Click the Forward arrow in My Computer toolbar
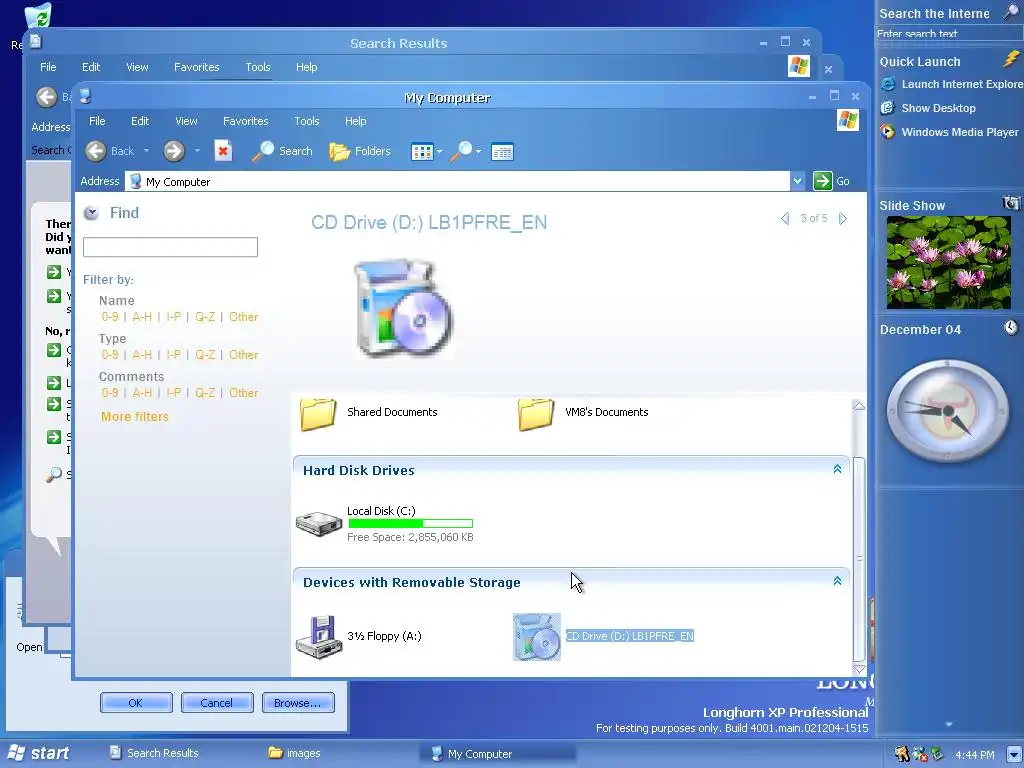This screenshot has width=1024, height=768. [x=174, y=151]
